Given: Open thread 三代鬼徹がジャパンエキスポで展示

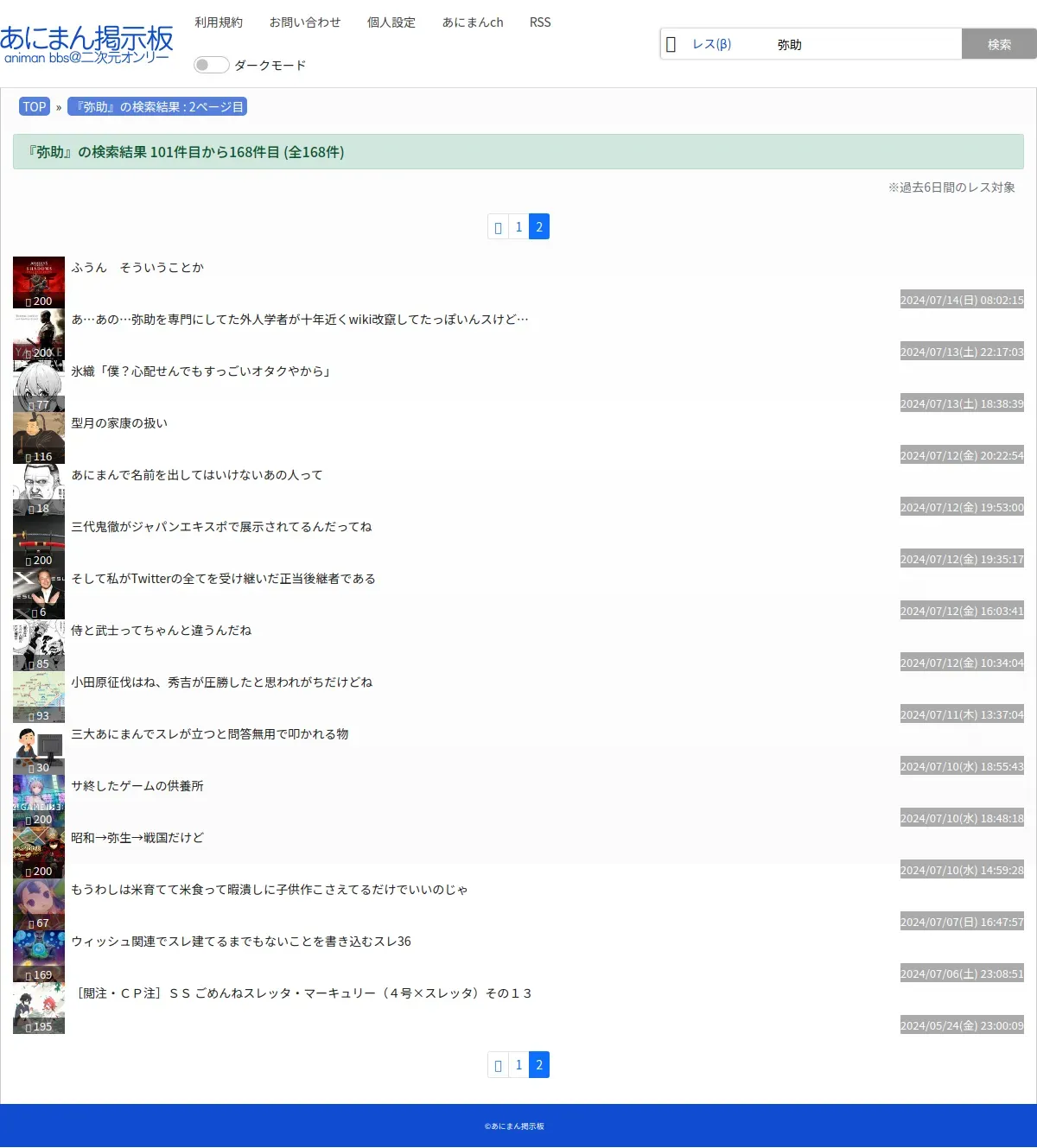Looking at the screenshot, I should (221, 527).
